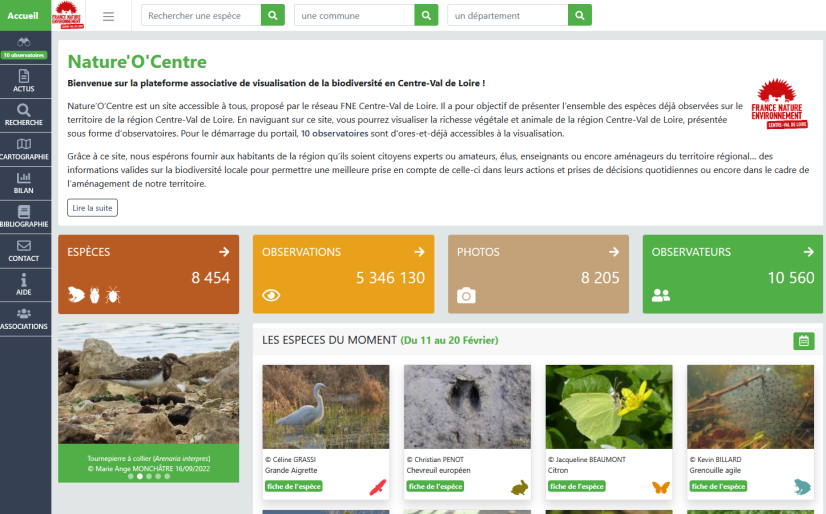The image size is (826, 514).
Task: Open the Contact sidebar item
Action: tap(24, 251)
